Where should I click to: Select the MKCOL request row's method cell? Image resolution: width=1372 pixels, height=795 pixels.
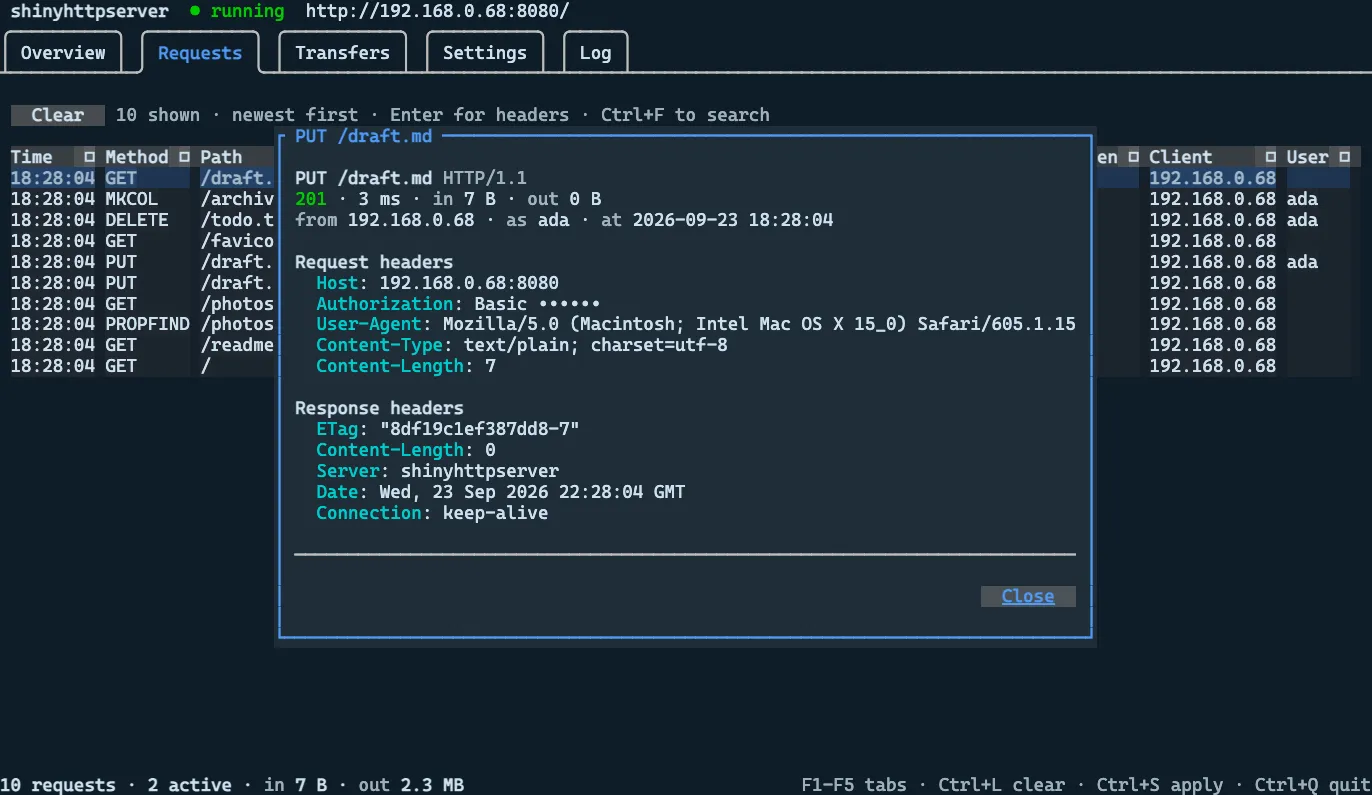132,199
